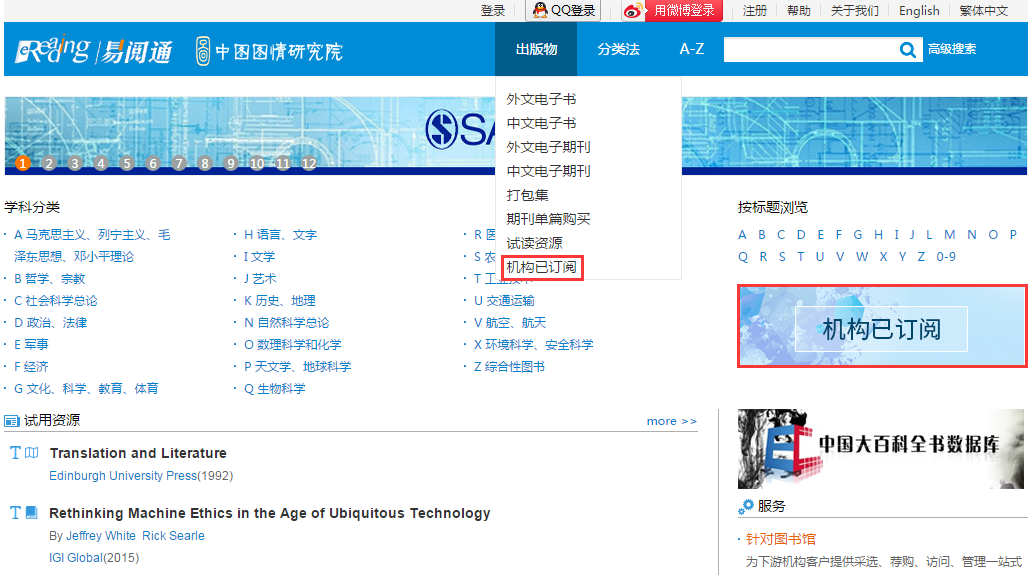1030x575 pixels.
Task: Open the 中国大百科全书数据库 banner
Action: coord(881,449)
